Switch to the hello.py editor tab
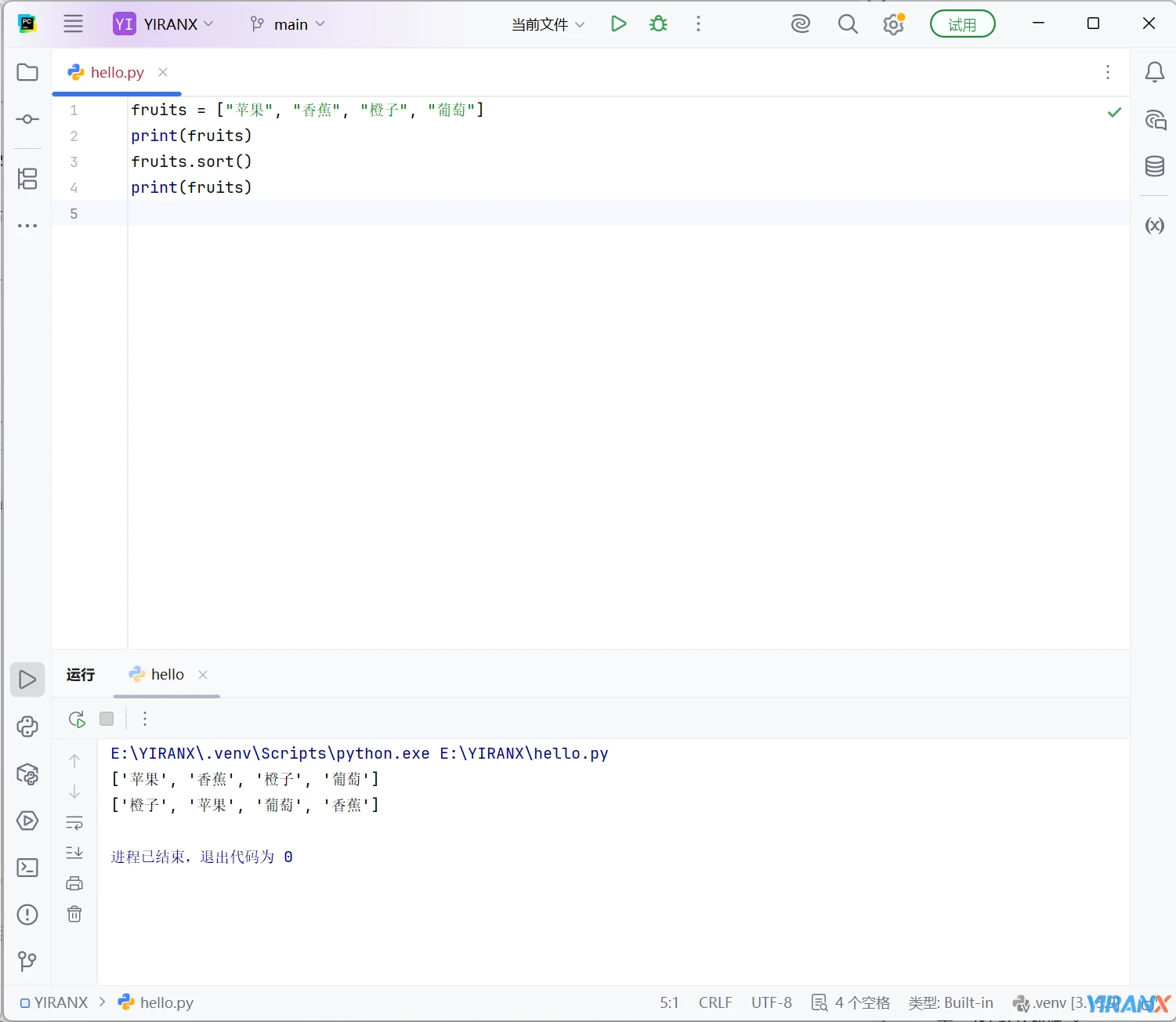Screen dimensions: 1176x1022 coord(117,72)
